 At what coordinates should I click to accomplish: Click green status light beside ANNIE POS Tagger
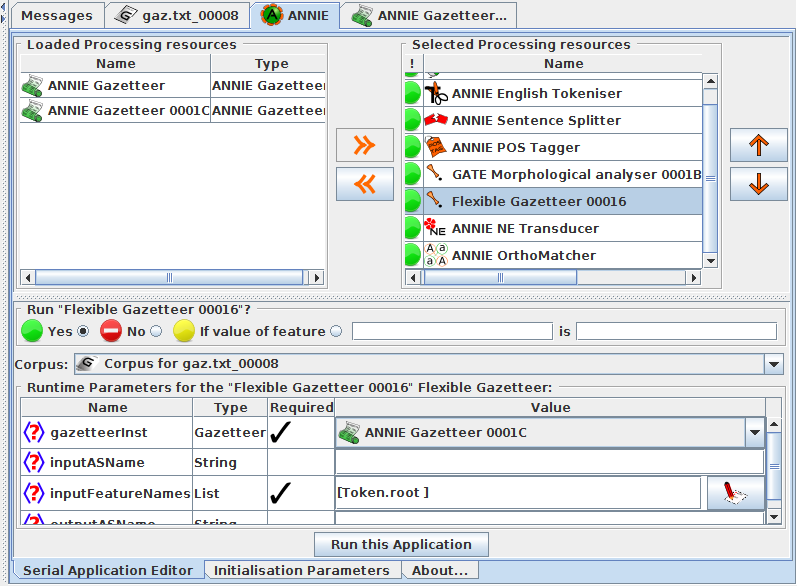tap(412, 148)
